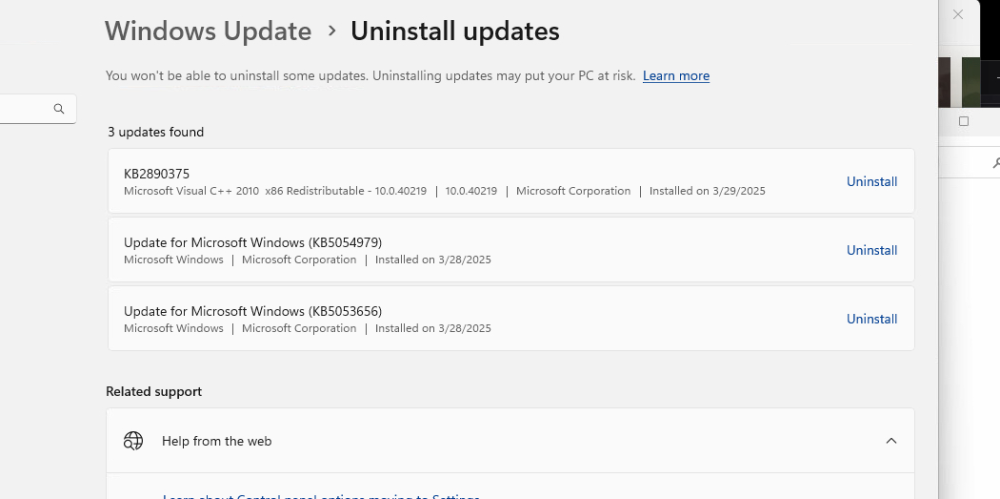Open the Learn more link
Image resolution: width=1000 pixels, height=499 pixels.
pyautogui.click(x=676, y=76)
